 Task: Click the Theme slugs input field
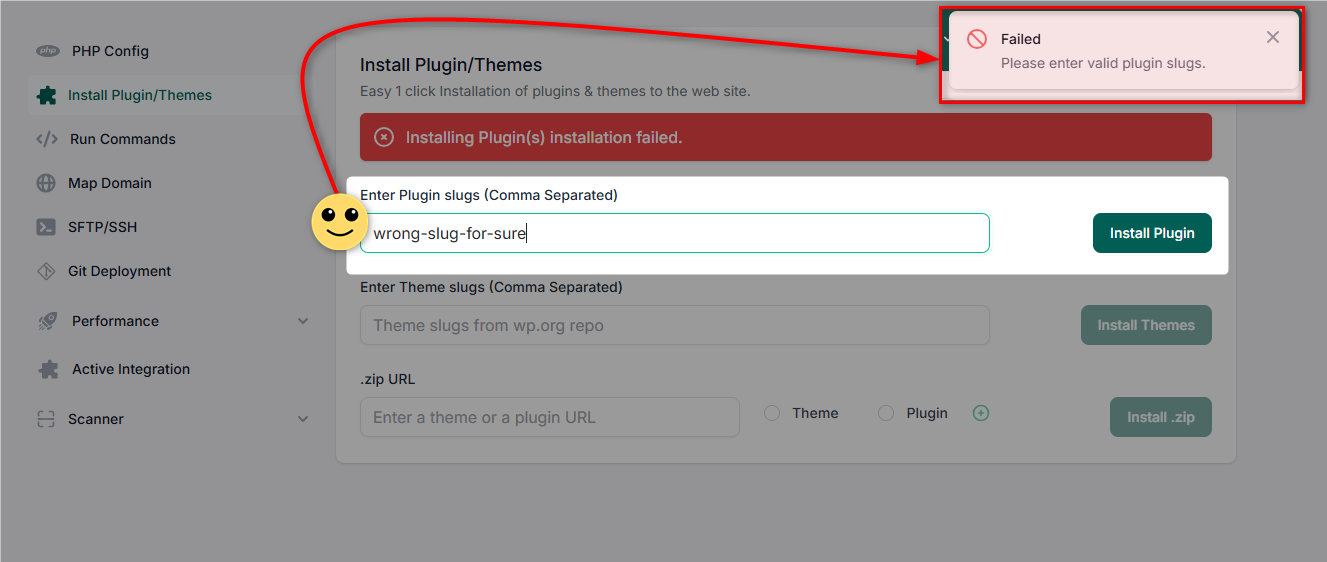(675, 325)
